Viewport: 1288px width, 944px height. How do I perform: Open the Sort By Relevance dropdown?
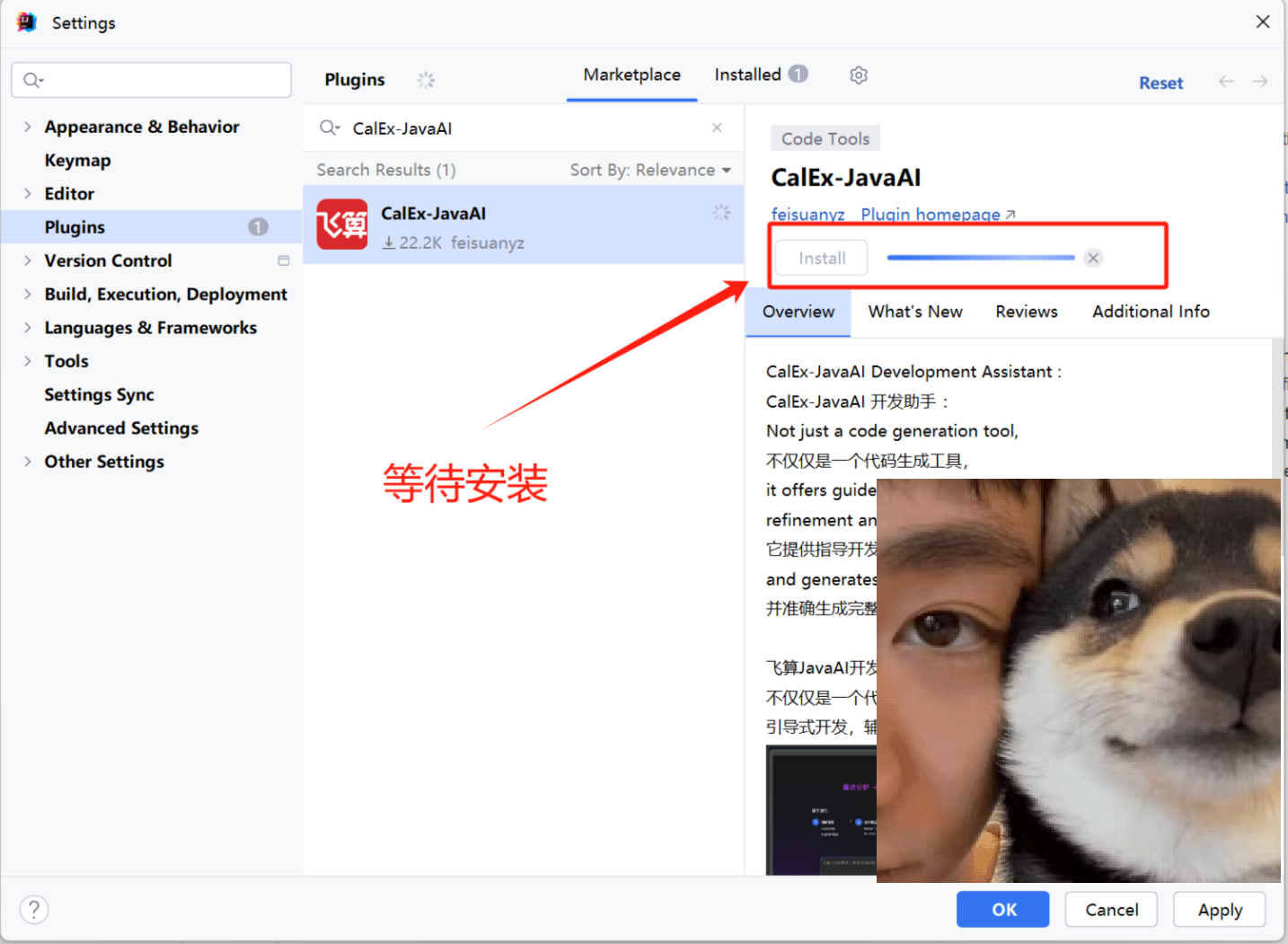click(650, 170)
